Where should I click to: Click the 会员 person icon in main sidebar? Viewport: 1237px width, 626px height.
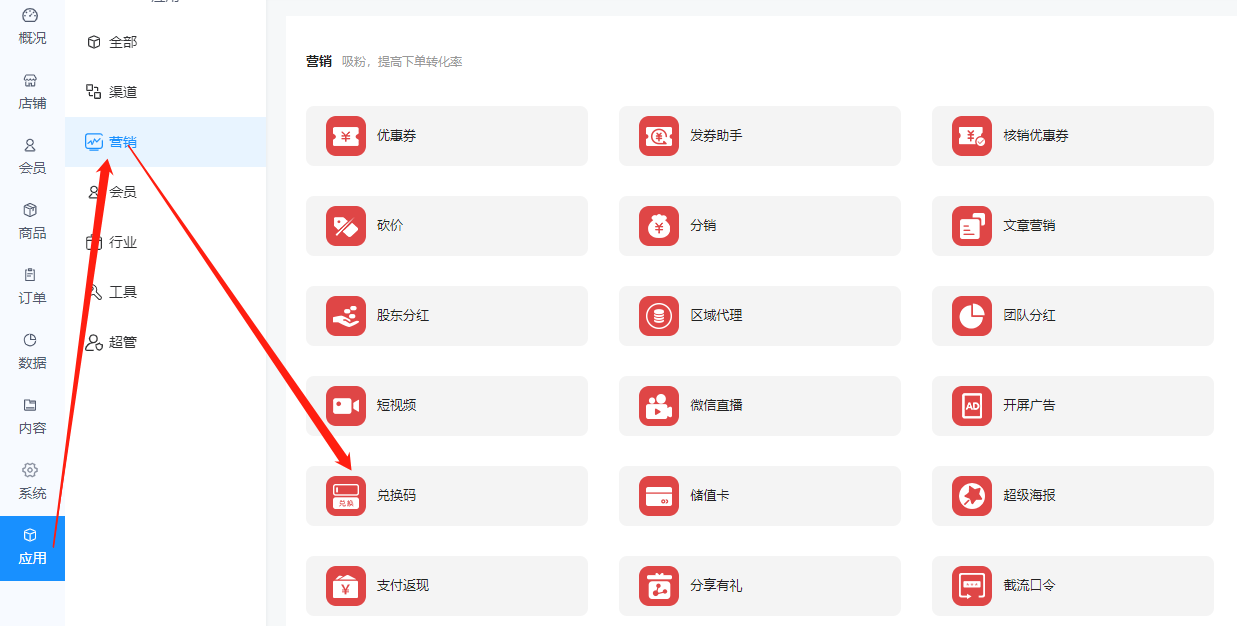coord(30,145)
